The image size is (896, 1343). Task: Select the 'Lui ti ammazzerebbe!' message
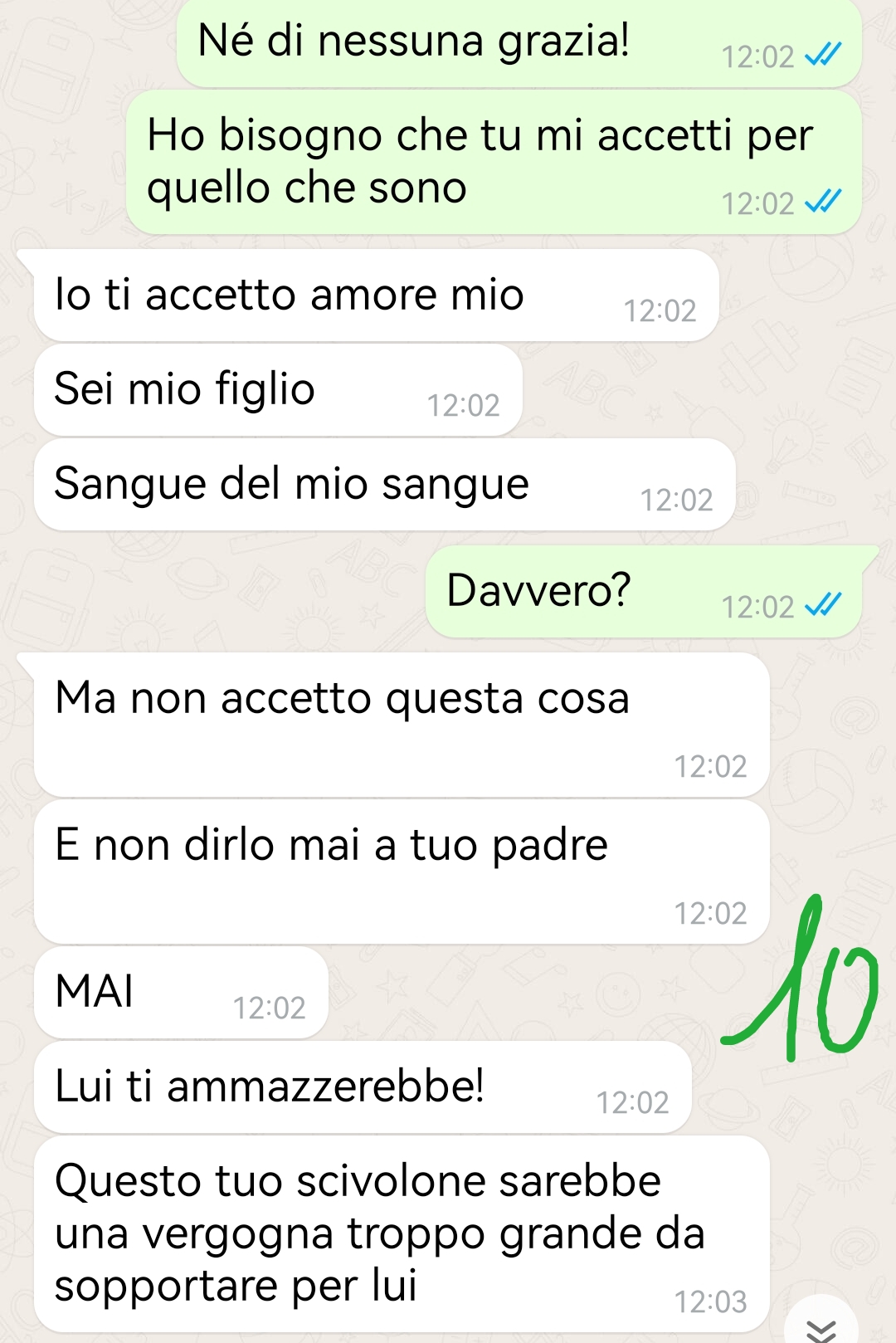363,1087
